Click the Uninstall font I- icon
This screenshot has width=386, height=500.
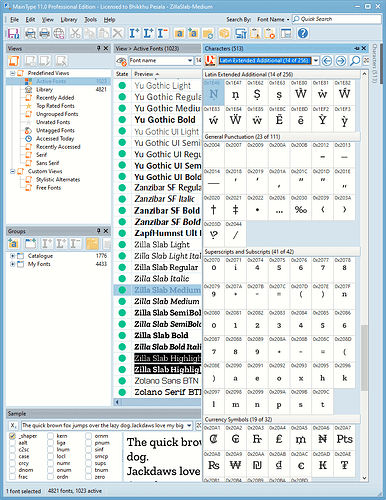(162, 33)
